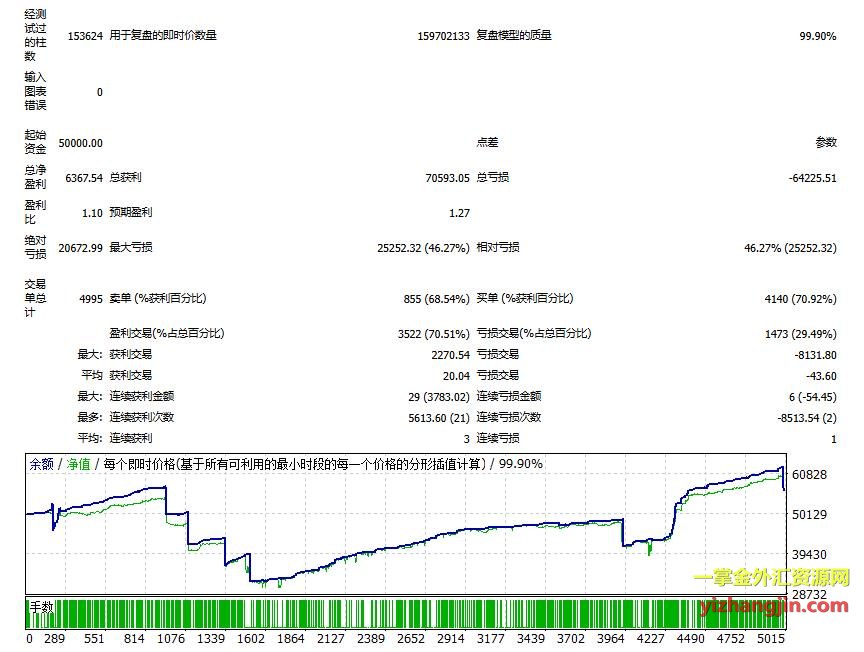Select the 买单 long positions value 4140 (70.92%)
Screen dimensions: 864x652
click(800, 299)
